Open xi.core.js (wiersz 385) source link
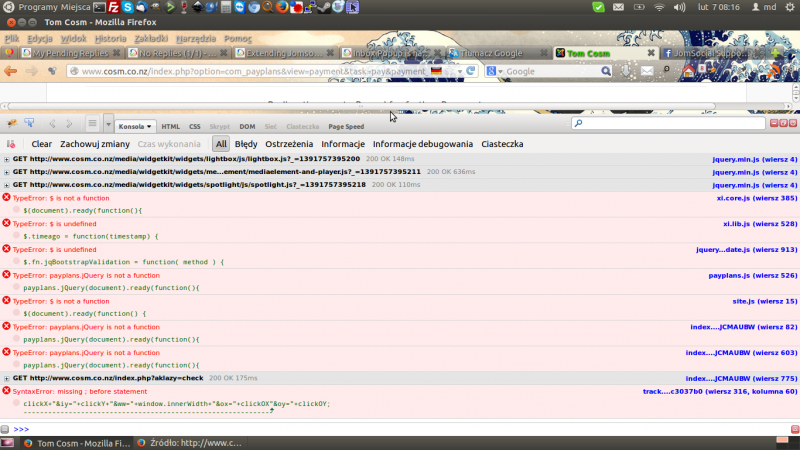800x450 pixels. [757, 198]
